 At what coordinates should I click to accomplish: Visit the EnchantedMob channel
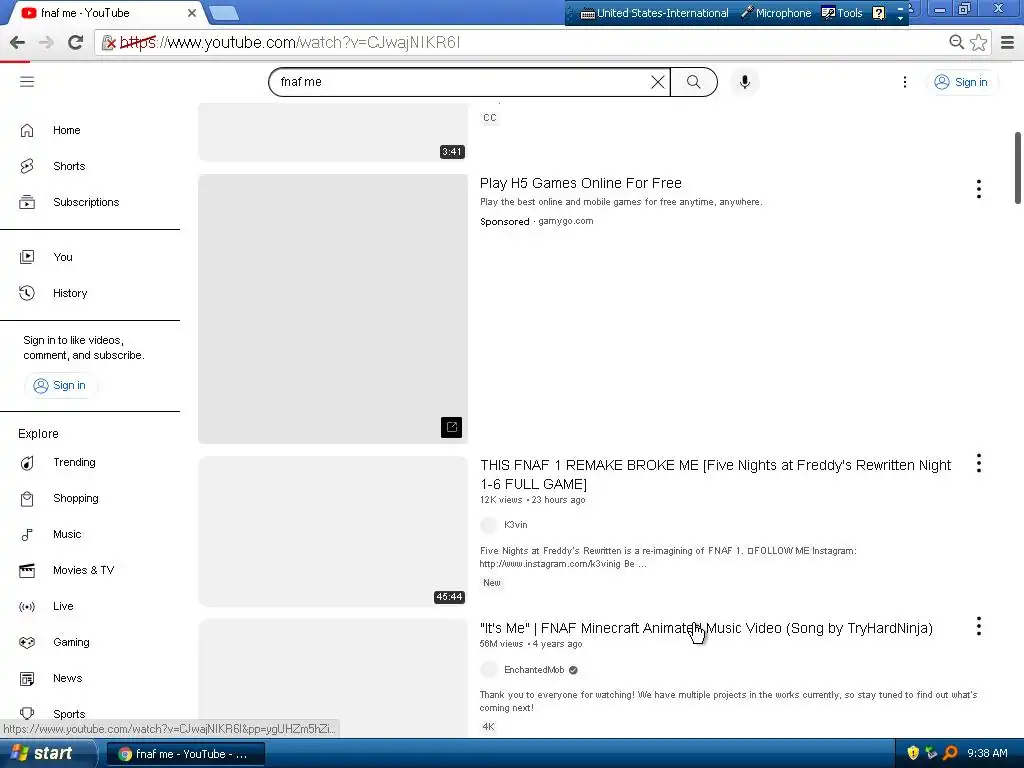(x=534, y=669)
